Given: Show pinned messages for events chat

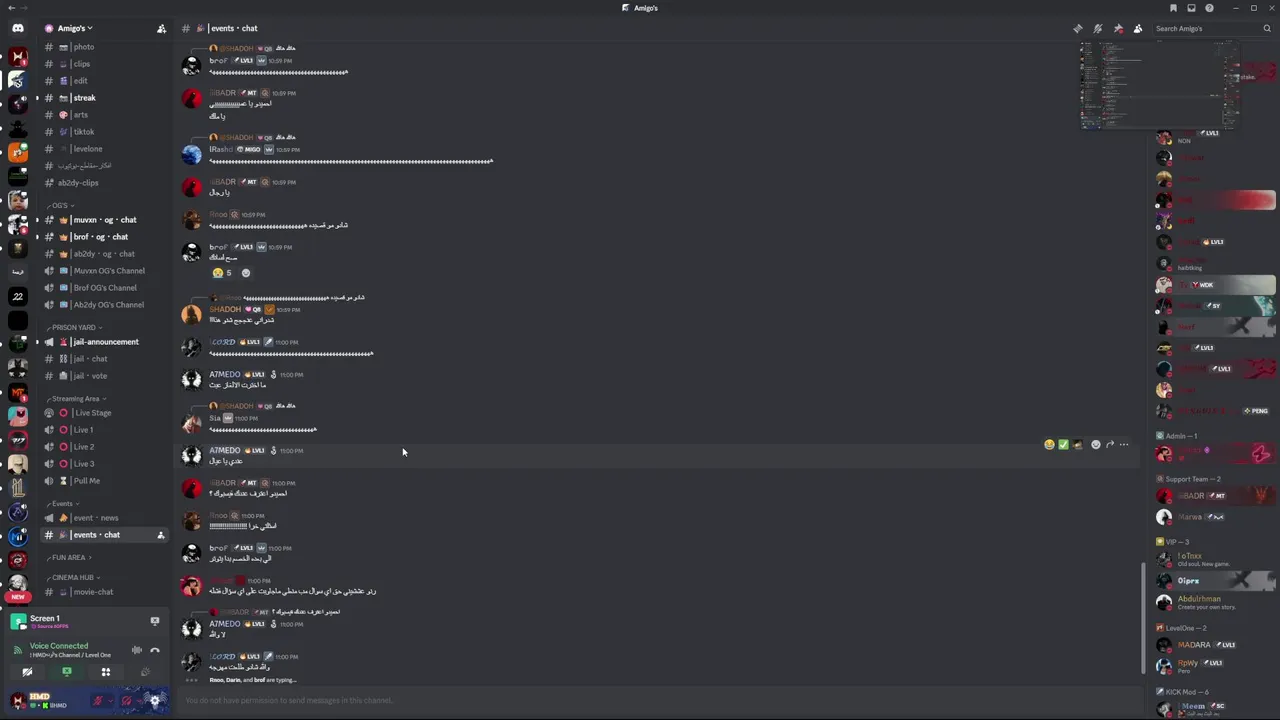Looking at the screenshot, I should pos(1118,28).
